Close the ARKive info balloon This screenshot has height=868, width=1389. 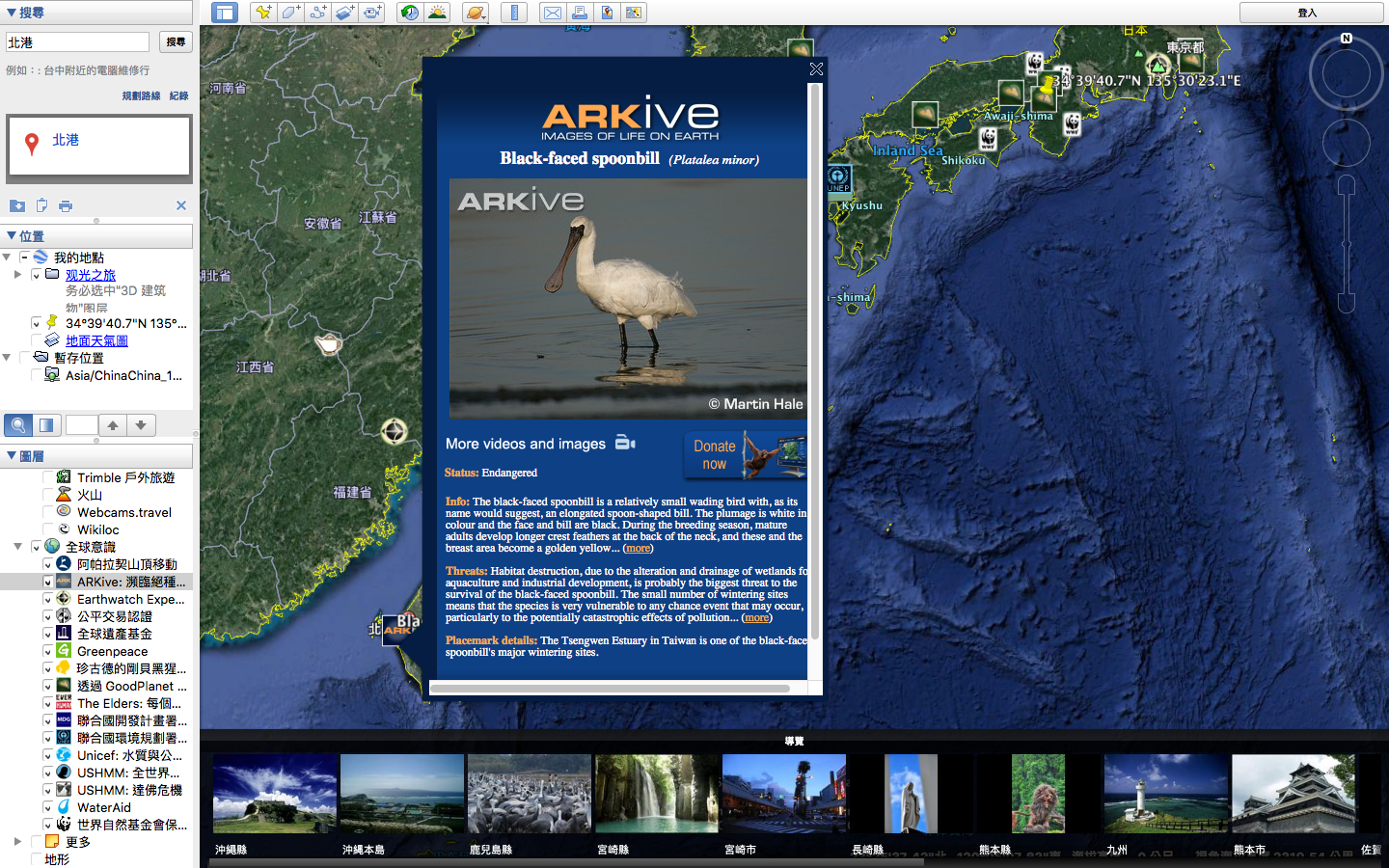click(816, 68)
